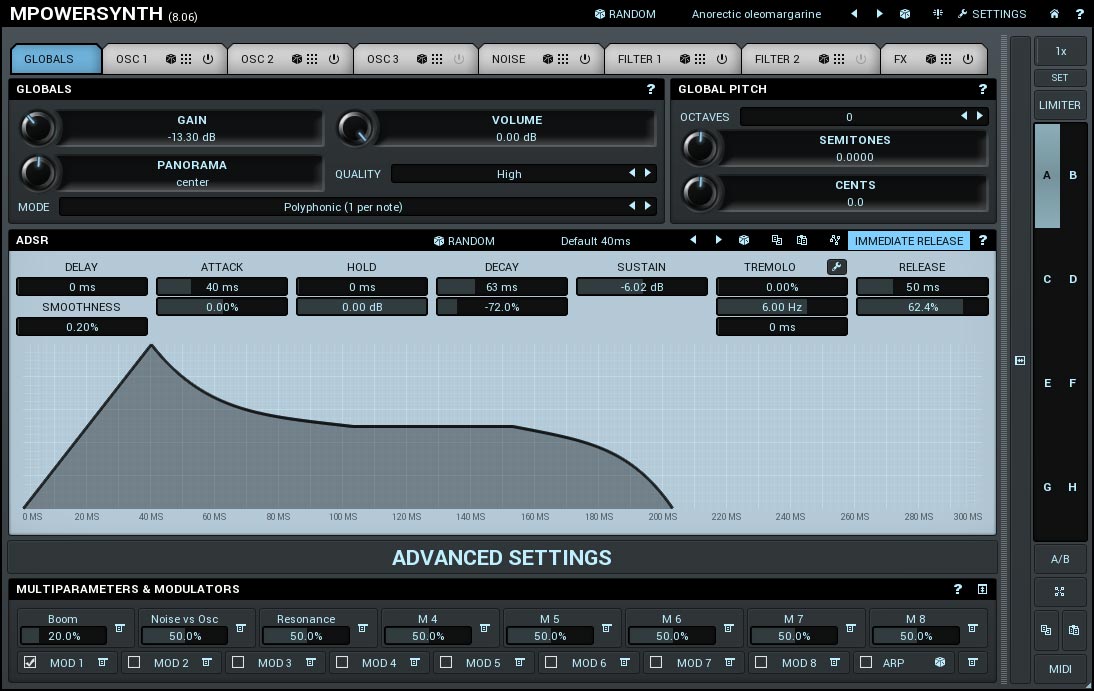Open help question mark in title bar
Image resolution: width=1094 pixels, height=691 pixels.
[1079, 14]
